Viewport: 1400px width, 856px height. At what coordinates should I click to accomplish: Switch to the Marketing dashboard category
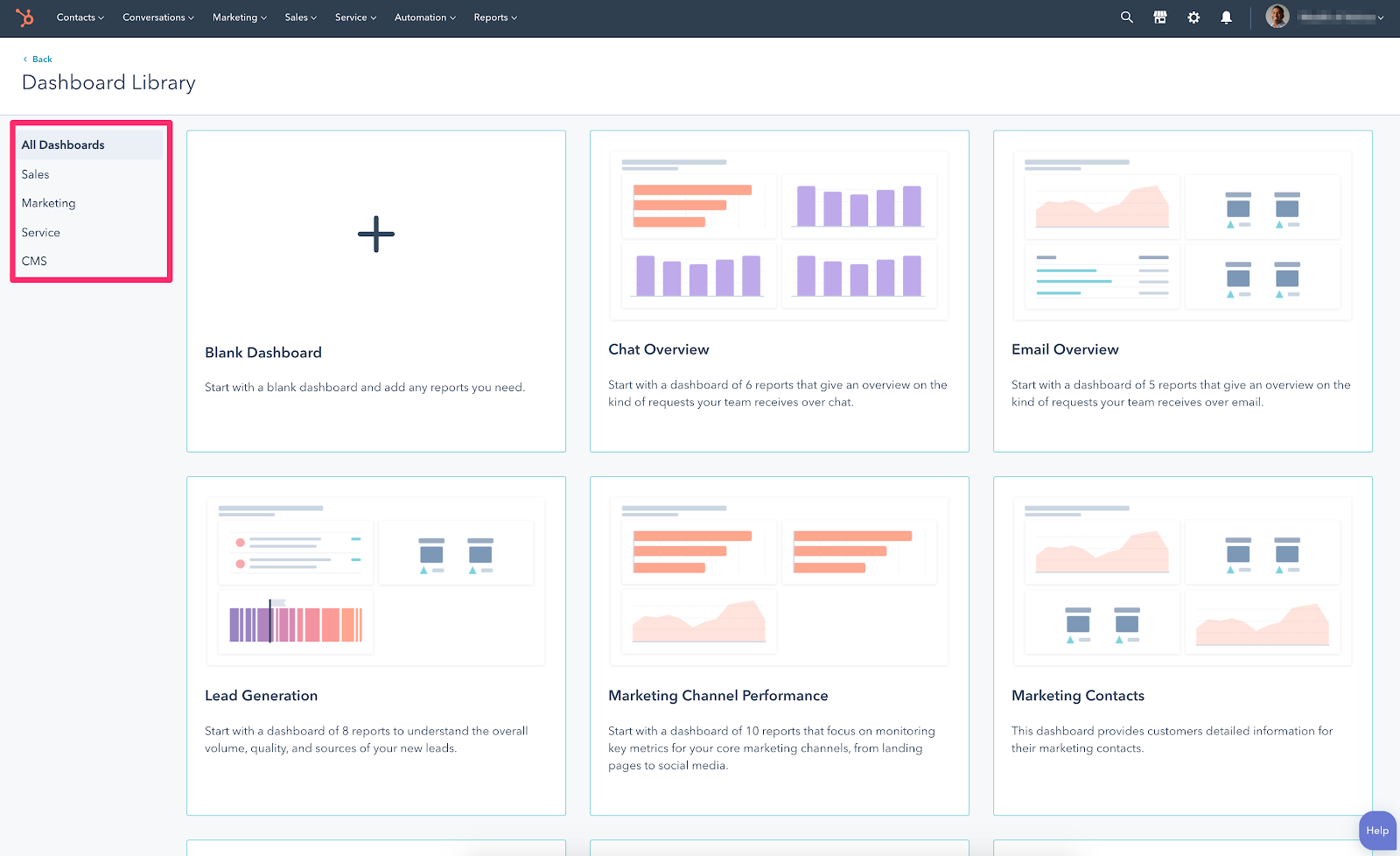49,203
